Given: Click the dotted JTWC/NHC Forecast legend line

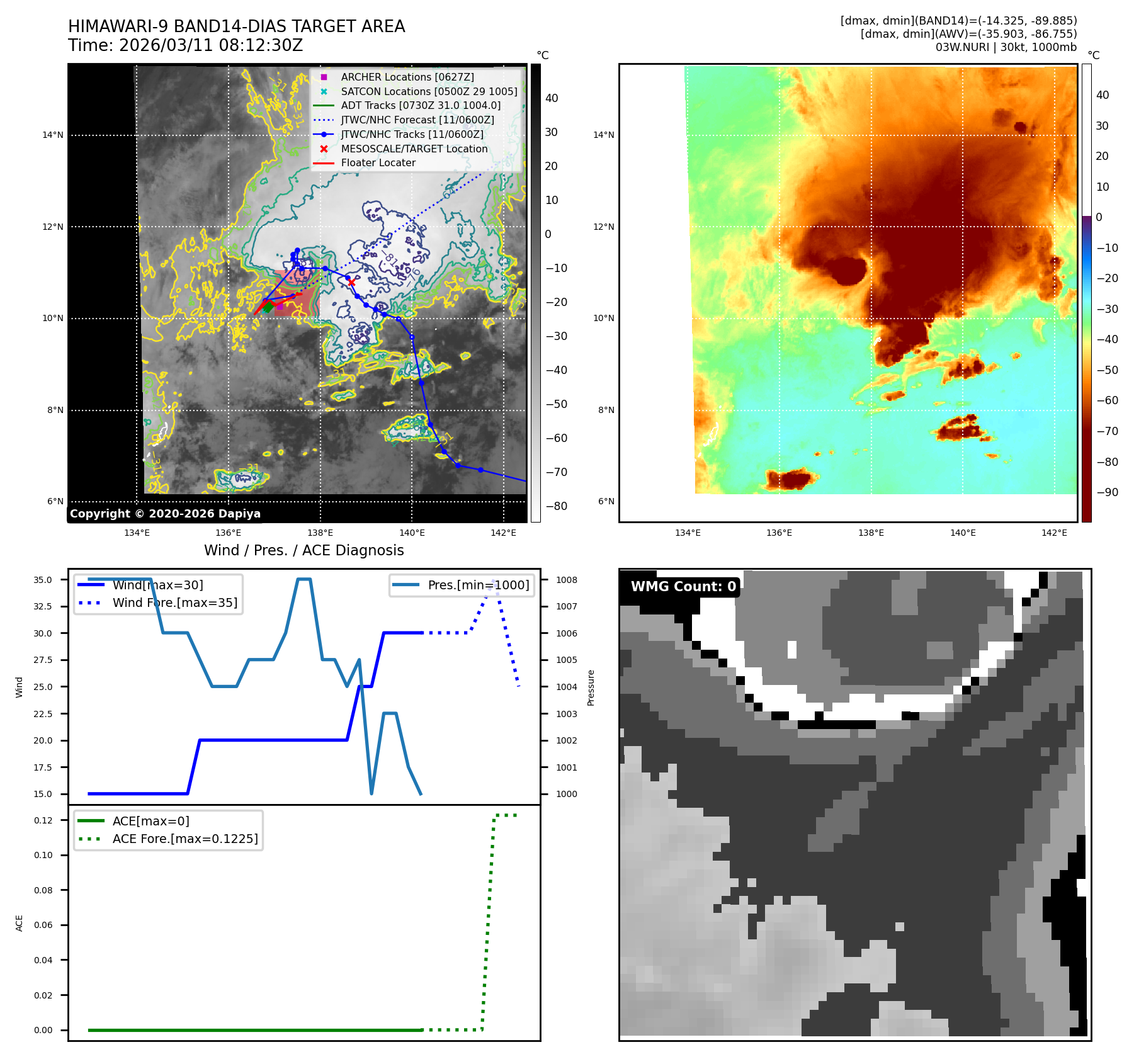Looking at the screenshot, I should (x=324, y=120).
